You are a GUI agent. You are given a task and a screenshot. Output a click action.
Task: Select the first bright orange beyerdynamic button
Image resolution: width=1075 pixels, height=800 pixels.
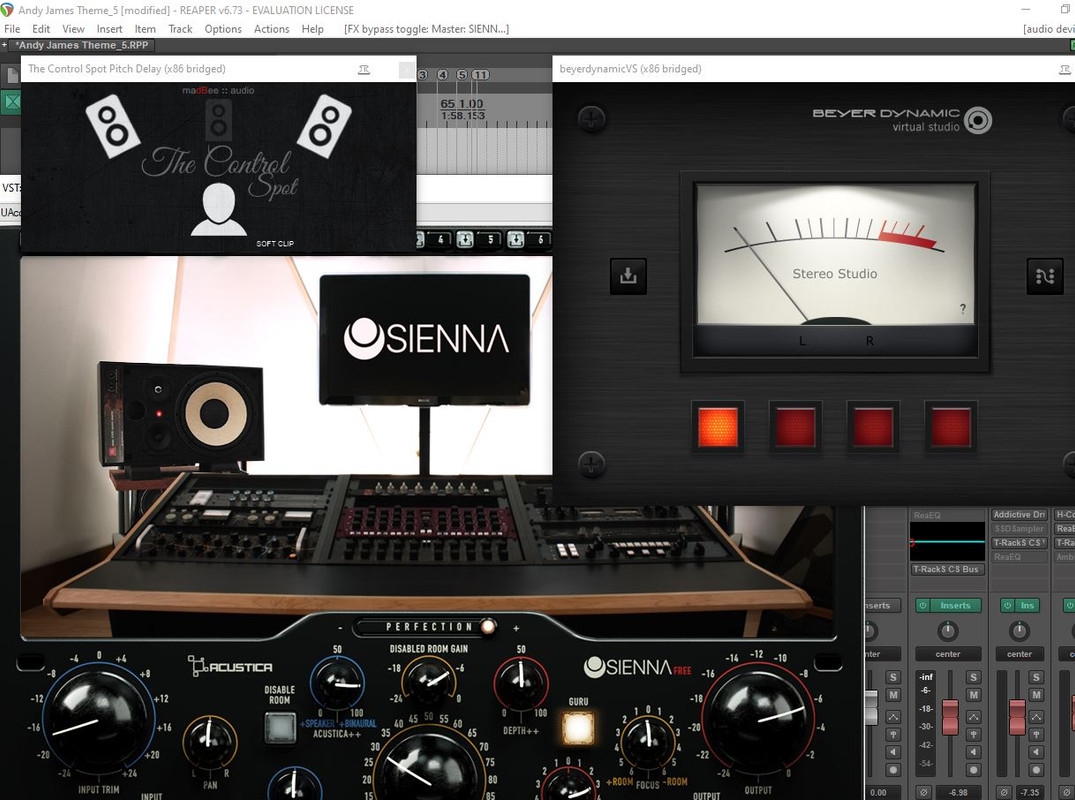point(718,426)
